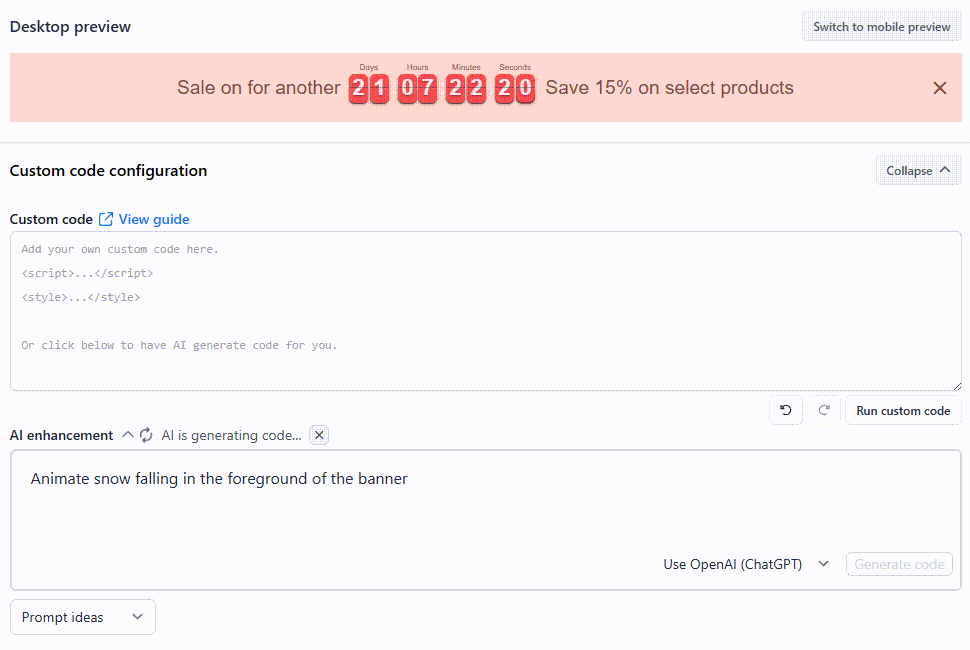Switch to mobile preview
This screenshot has height=650, width=970.
pos(882,27)
